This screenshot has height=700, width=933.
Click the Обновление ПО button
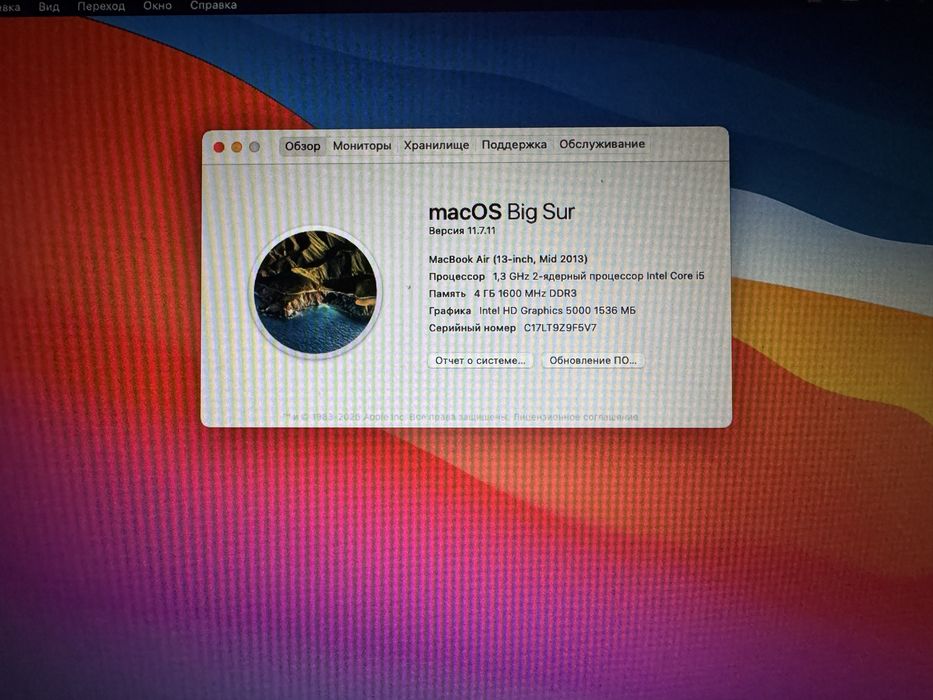click(x=593, y=360)
